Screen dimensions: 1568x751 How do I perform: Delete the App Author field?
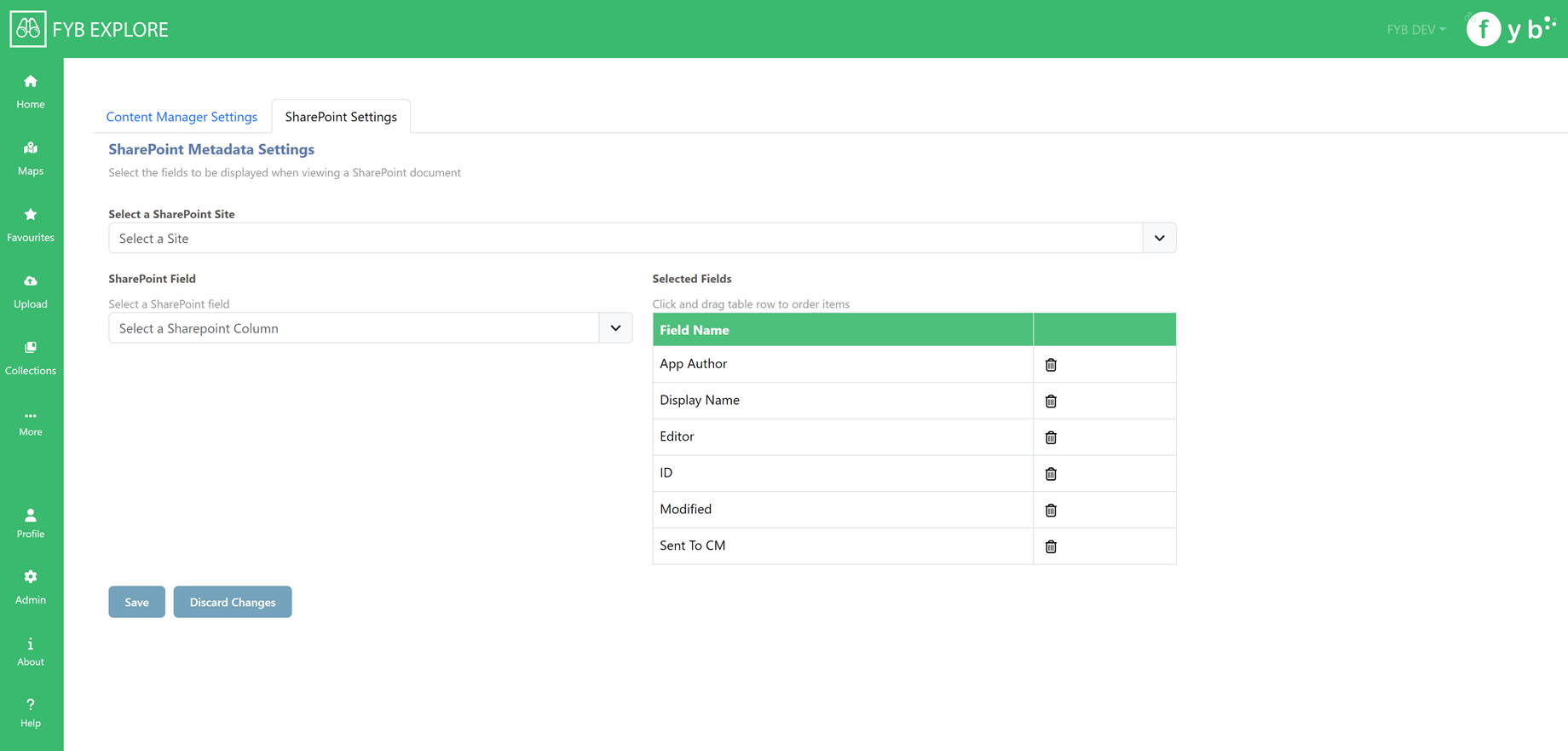tap(1051, 365)
